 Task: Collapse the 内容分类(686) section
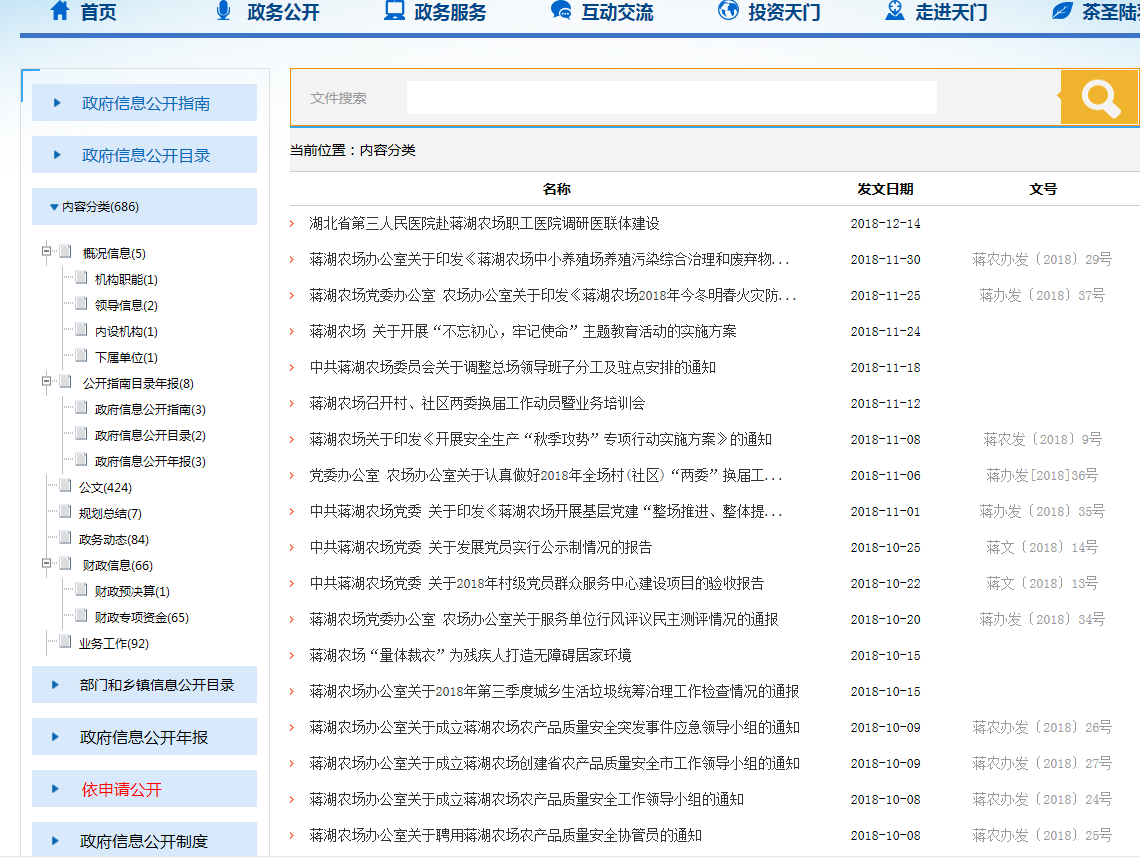(54, 207)
